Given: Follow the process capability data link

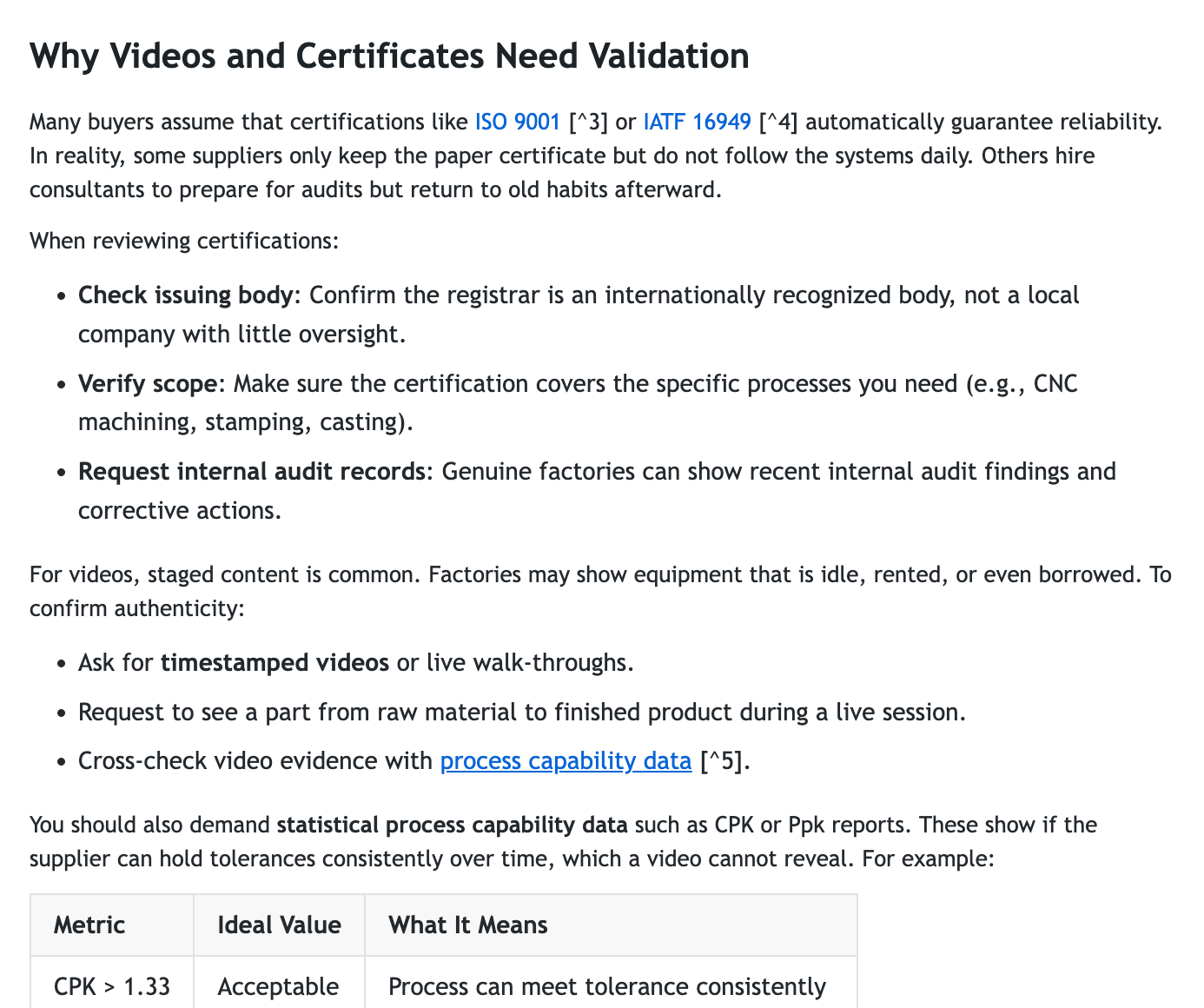Looking at the screenshot, I should click(x=566, y=761).
